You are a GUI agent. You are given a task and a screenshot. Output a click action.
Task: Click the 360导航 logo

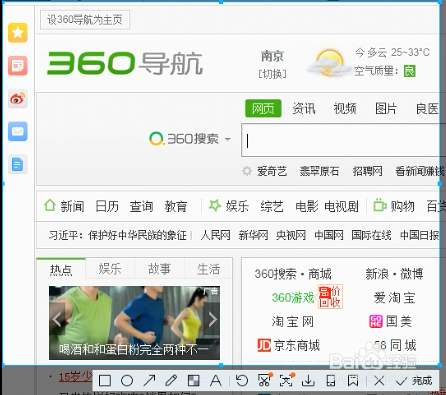click(x=125, y=63)
